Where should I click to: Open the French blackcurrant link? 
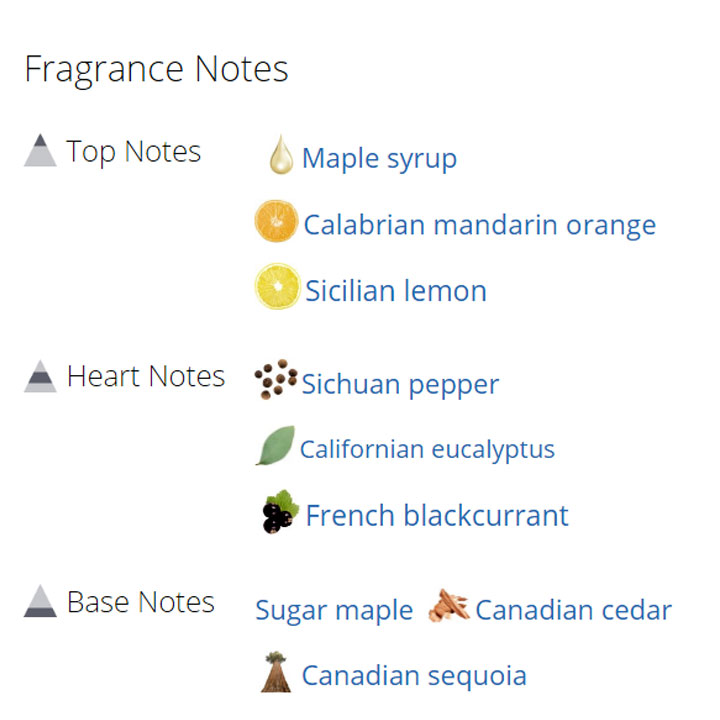coord(437,515)
